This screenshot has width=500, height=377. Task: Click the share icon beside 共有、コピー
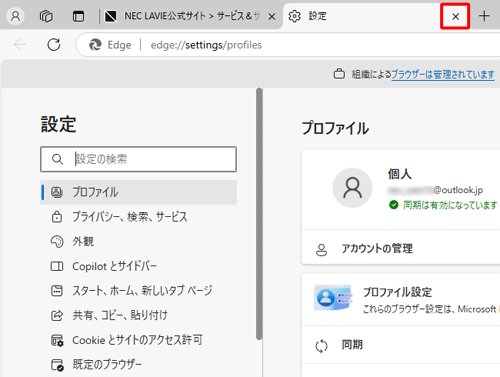click(57, 315)
